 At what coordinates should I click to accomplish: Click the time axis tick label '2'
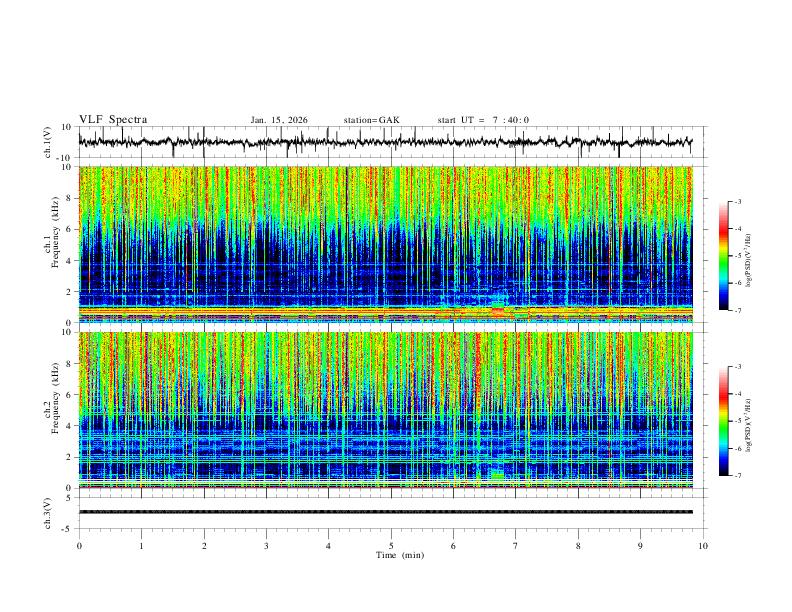204,546
